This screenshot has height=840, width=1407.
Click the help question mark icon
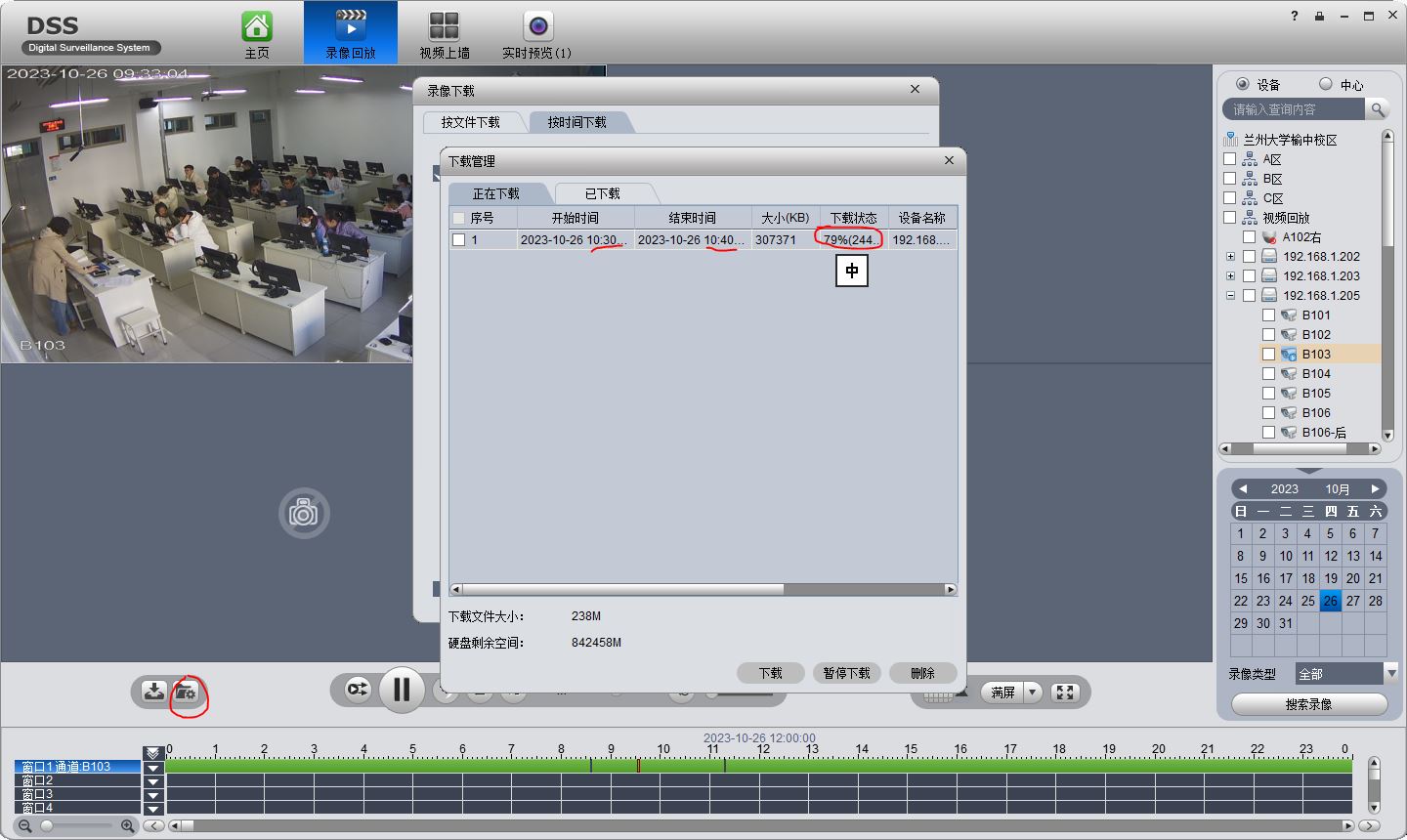[1295, 16]
